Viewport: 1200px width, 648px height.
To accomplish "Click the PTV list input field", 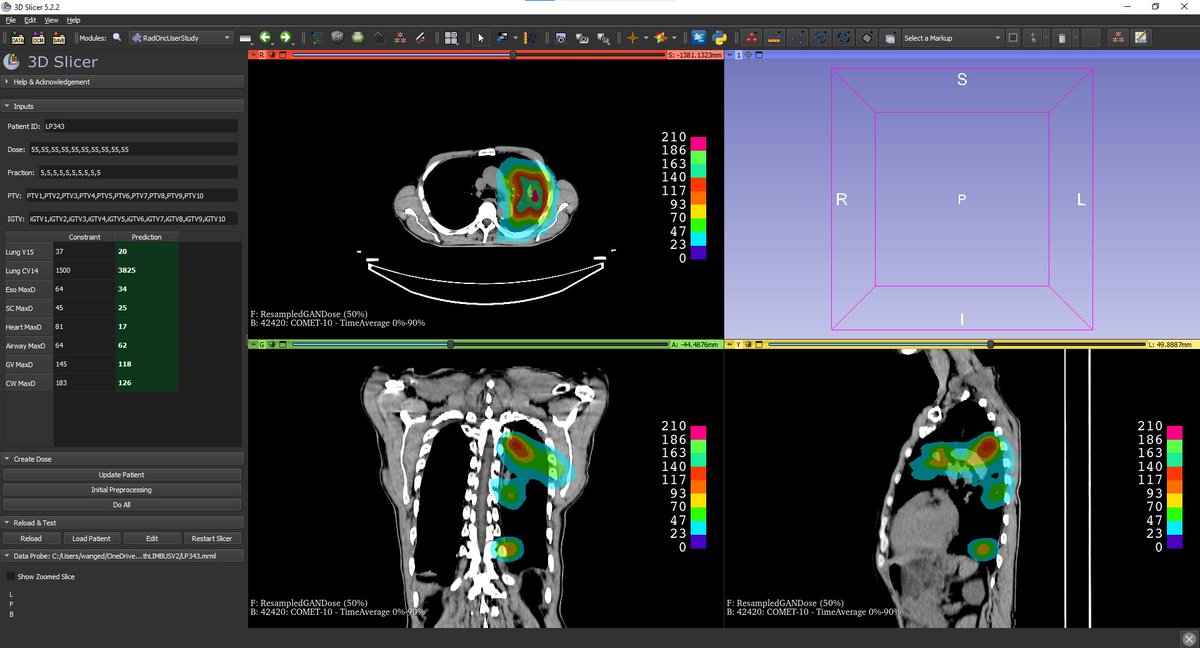I will 132,195.
